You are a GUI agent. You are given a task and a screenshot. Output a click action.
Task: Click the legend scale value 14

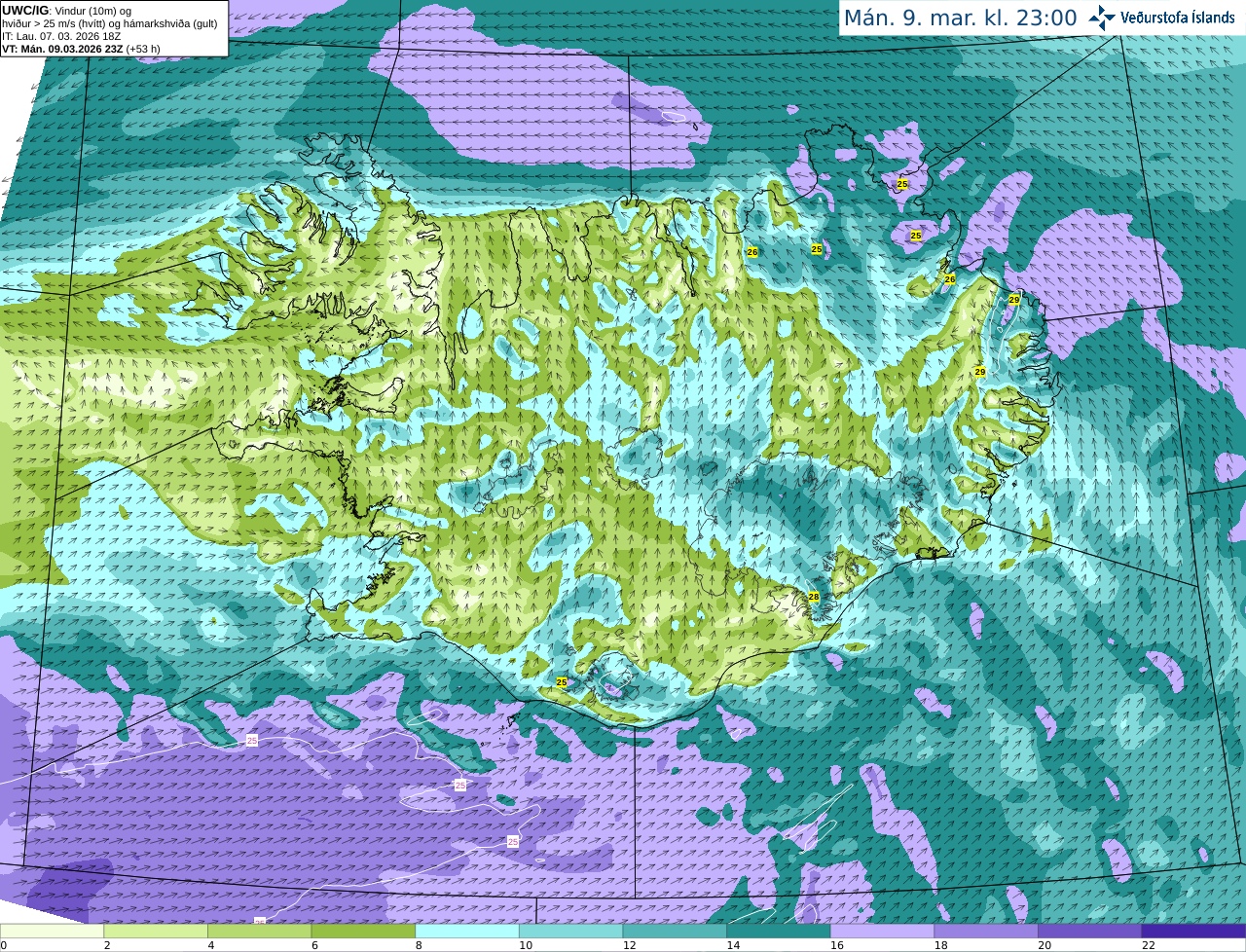(734, 945)
